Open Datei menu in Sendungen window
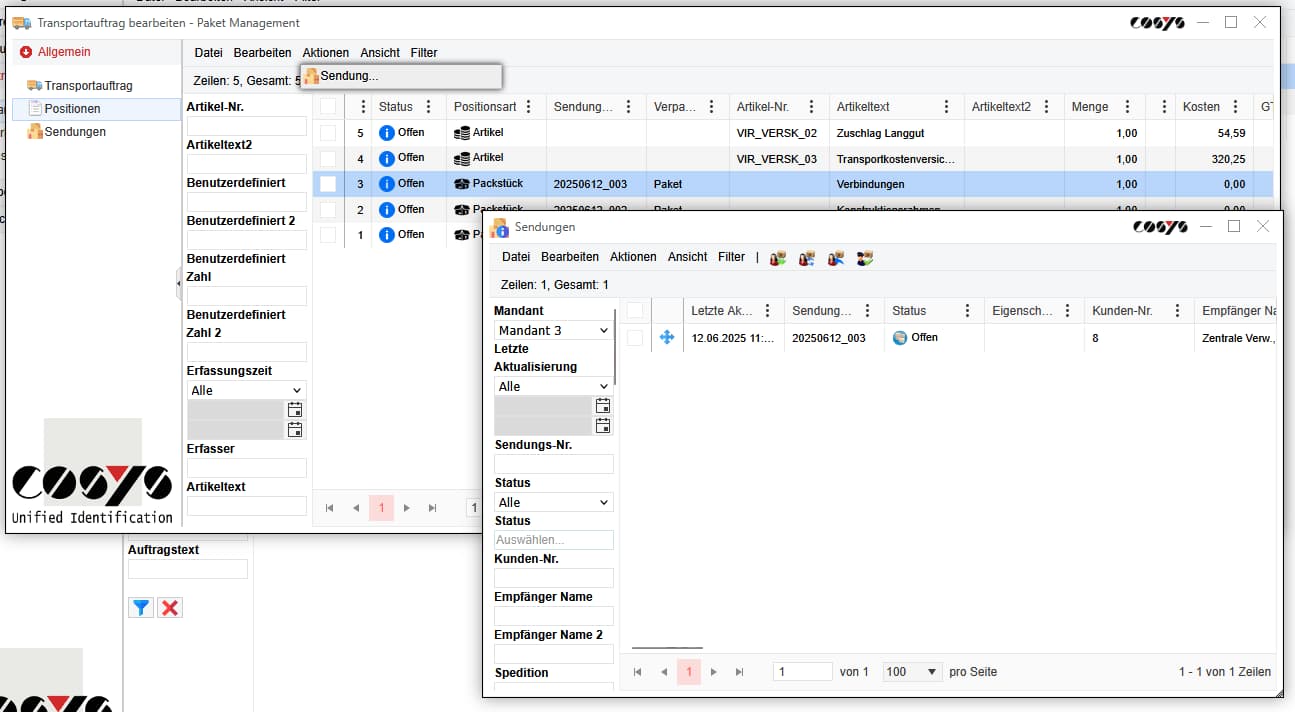The width and height of the screenshot is (1295, 712). point(516,257)
